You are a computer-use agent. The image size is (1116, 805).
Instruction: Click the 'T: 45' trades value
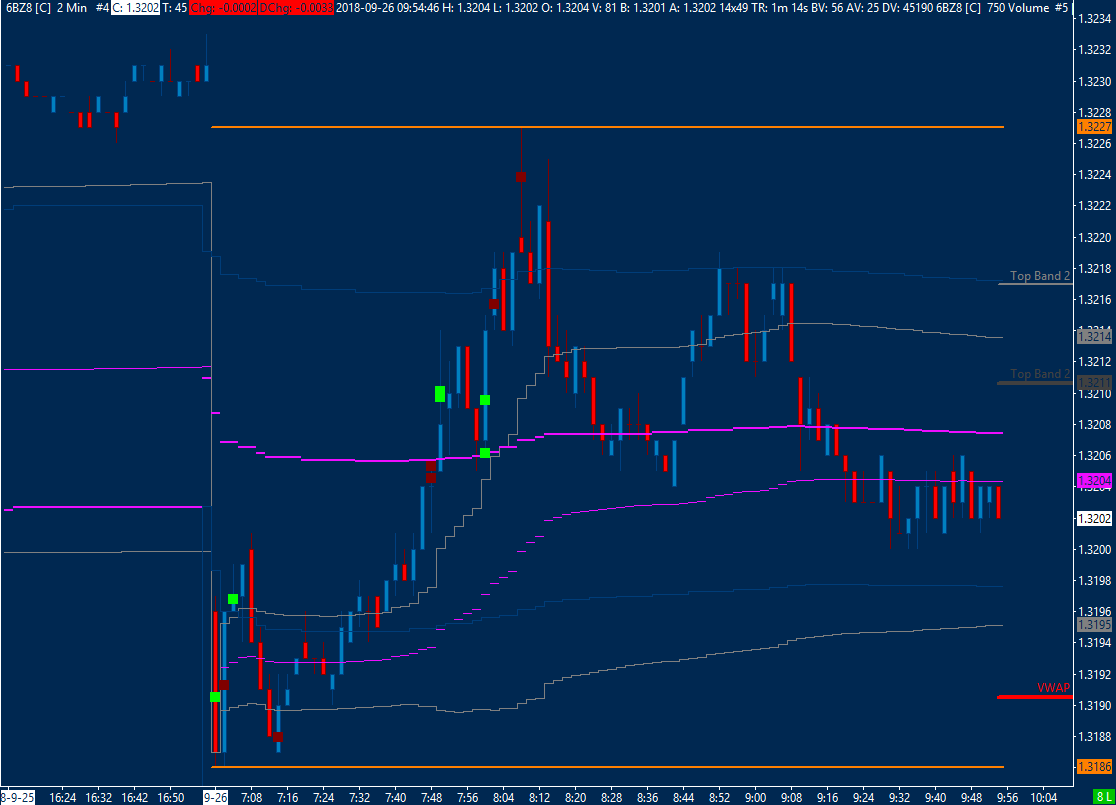[x=175, y=8]
